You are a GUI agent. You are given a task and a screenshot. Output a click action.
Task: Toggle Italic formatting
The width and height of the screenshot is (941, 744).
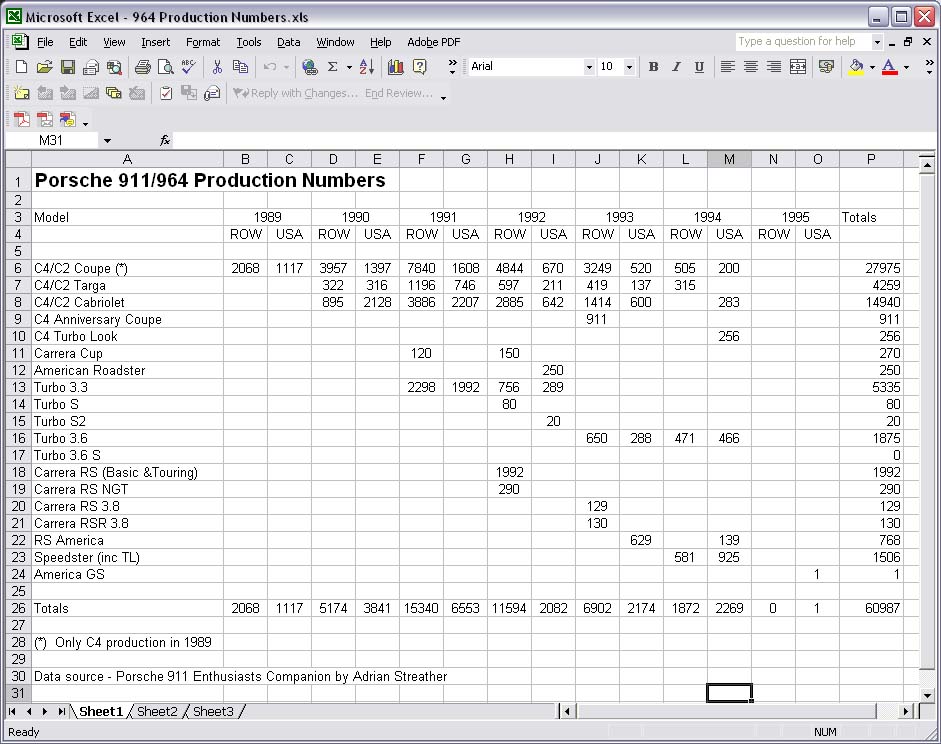click(x=676, y=67)
